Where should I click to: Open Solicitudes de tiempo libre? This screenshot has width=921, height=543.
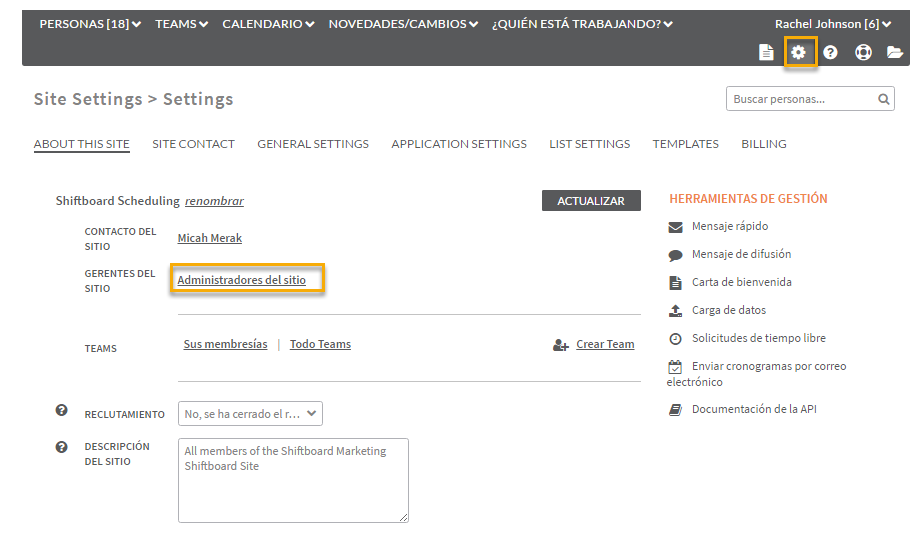point(758,338)
